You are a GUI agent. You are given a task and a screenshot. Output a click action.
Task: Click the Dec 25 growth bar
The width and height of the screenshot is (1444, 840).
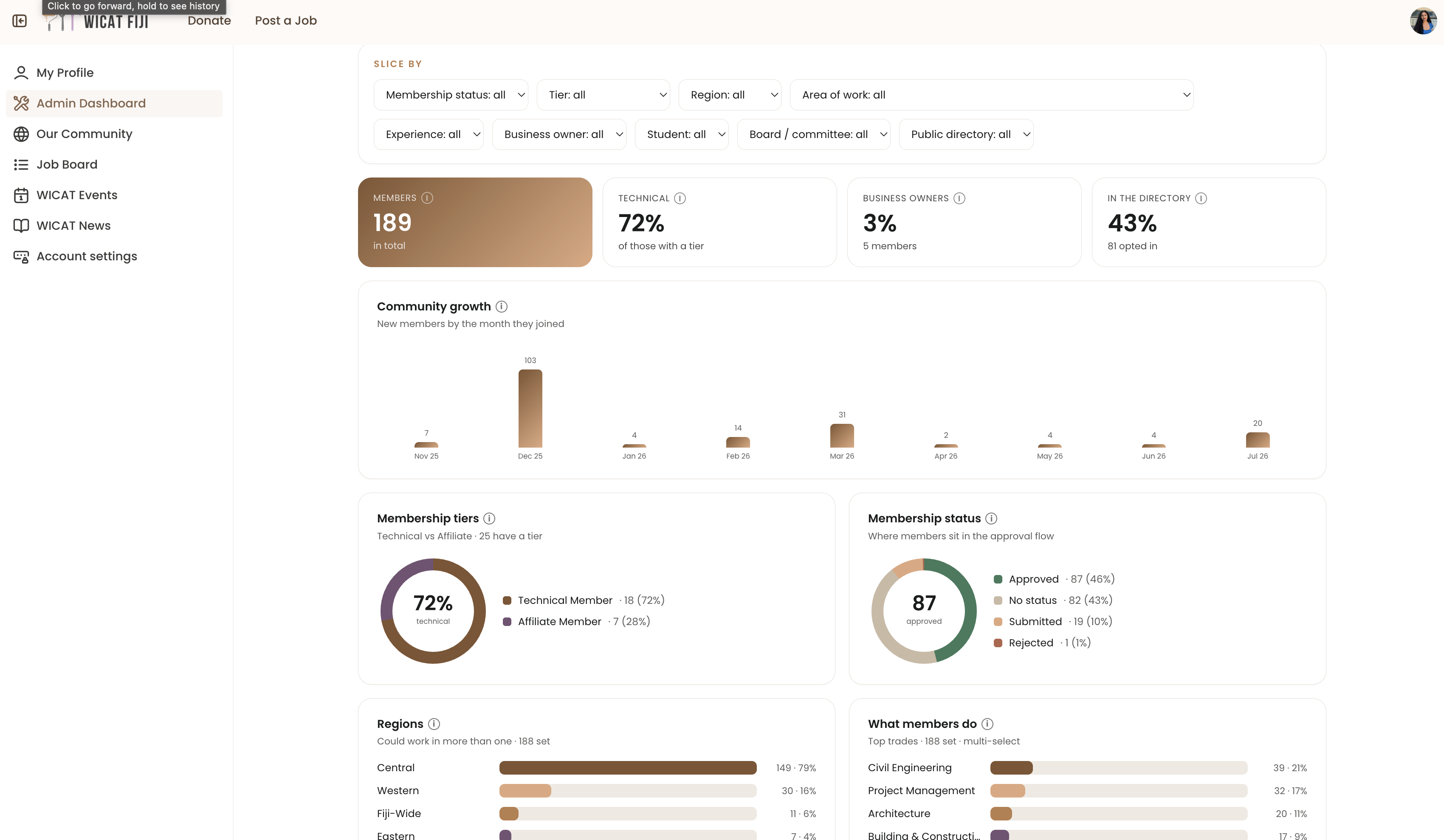point(530,409)
